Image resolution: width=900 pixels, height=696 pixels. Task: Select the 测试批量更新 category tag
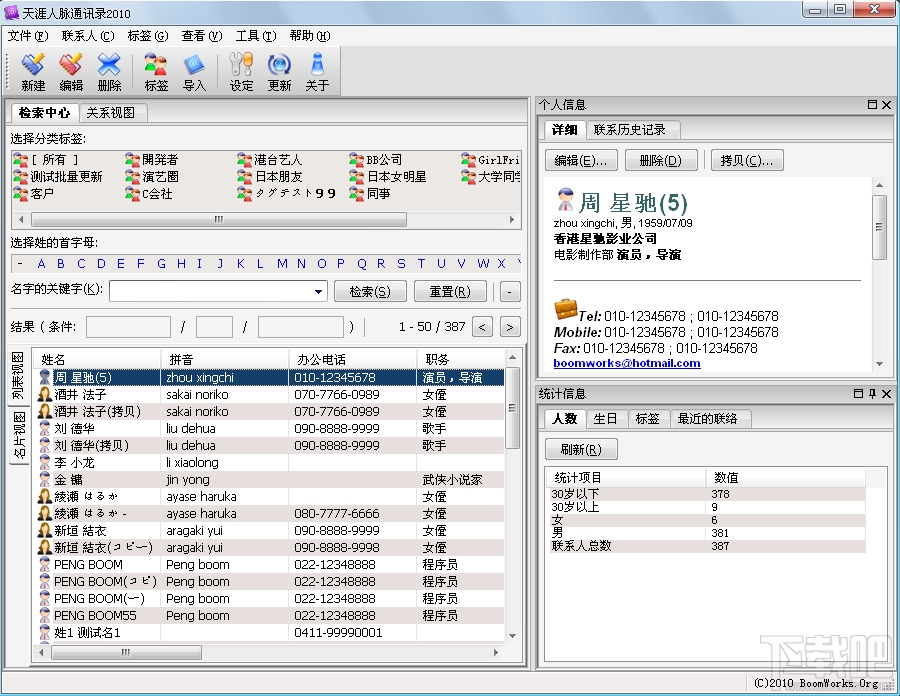[x=58, y=177]
